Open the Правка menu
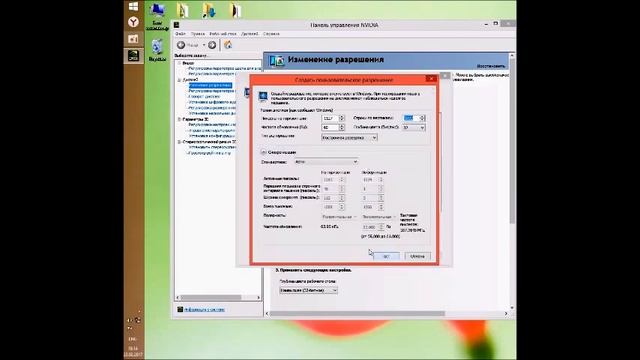 point(198,34)
